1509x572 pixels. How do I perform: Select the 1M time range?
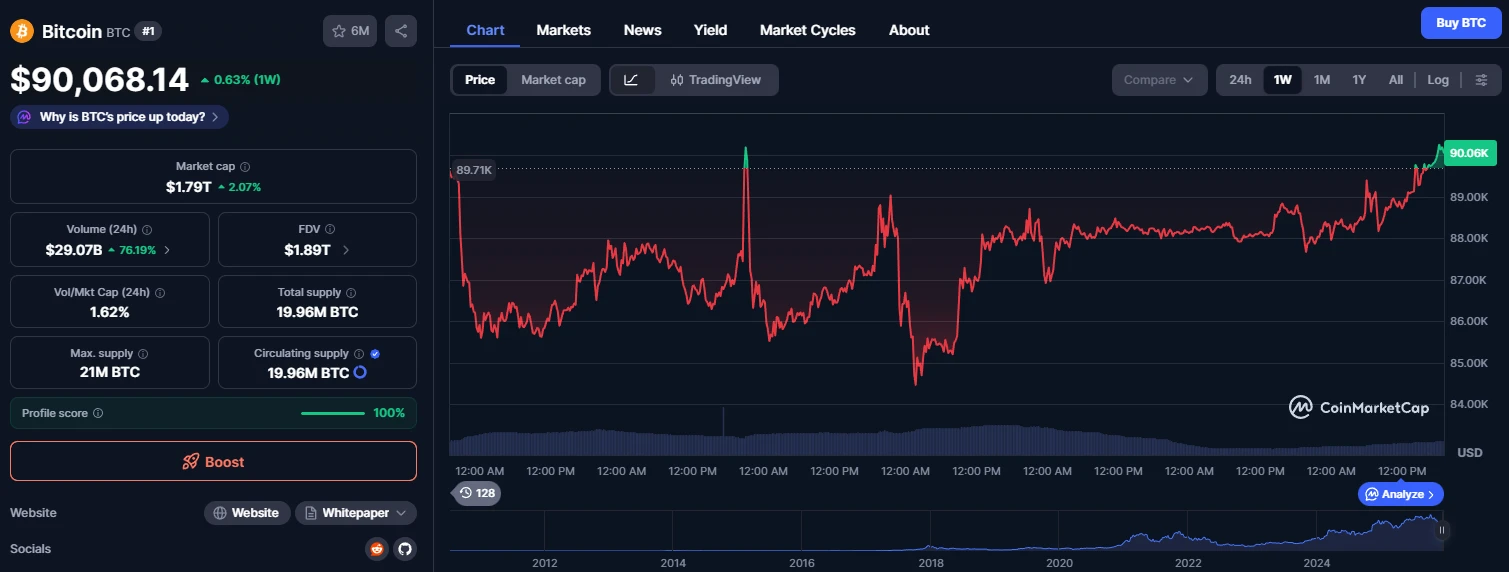click(x=1321, y=80)
